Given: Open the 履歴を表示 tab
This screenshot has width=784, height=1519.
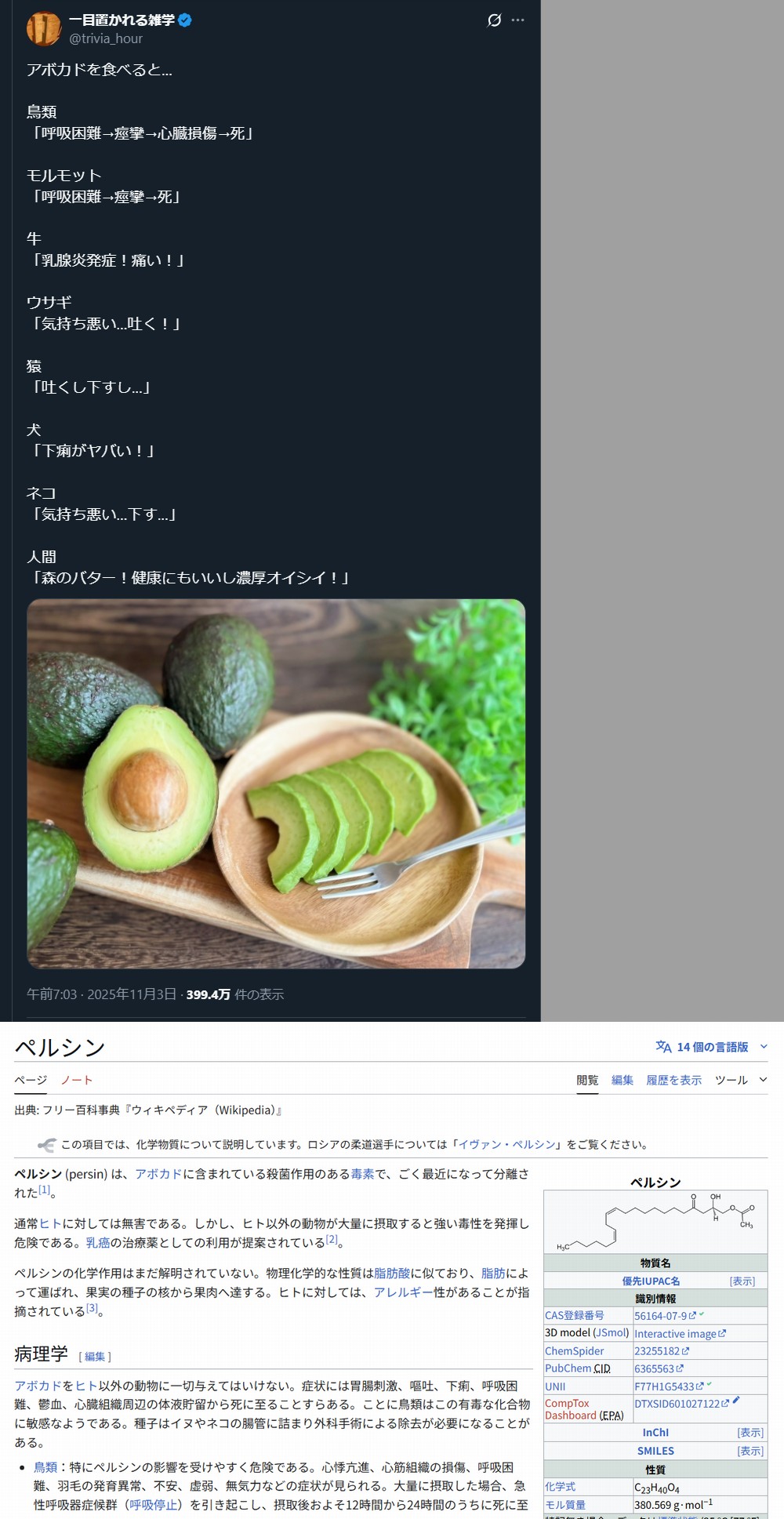Looking at the screenshot, I should pyautogui.click(x=673, y=1081).
